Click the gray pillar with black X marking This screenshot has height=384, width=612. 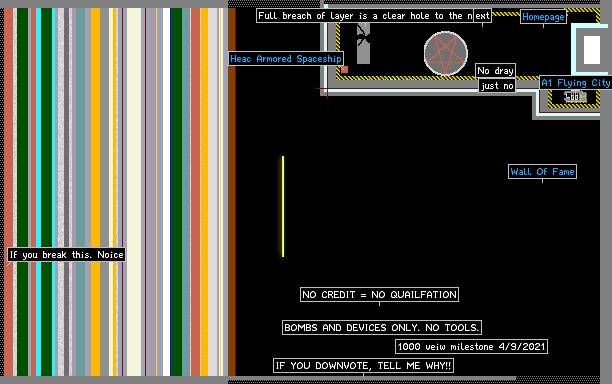[363, 43]
